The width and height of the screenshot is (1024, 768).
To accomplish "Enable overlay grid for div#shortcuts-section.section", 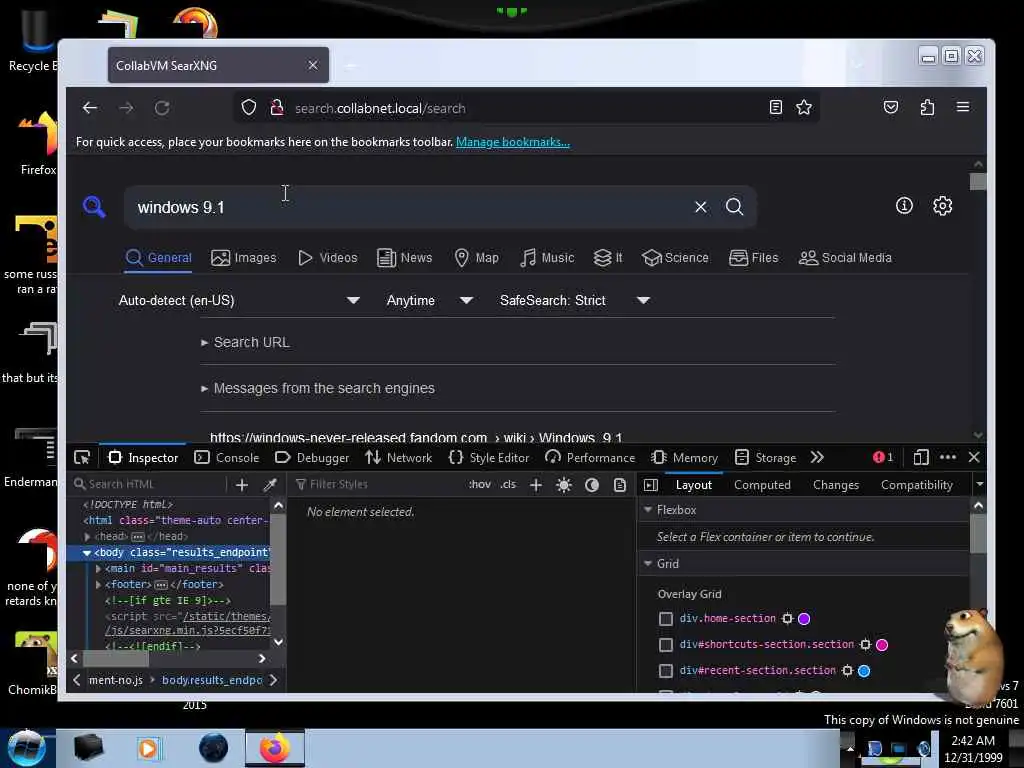I will coord(665,645).
